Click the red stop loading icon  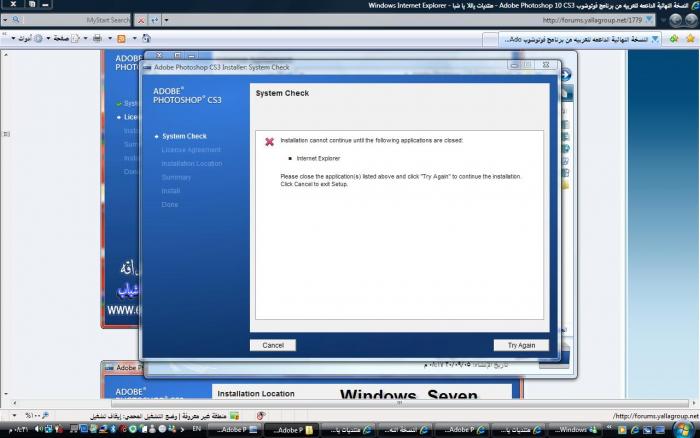coord(141,19)
